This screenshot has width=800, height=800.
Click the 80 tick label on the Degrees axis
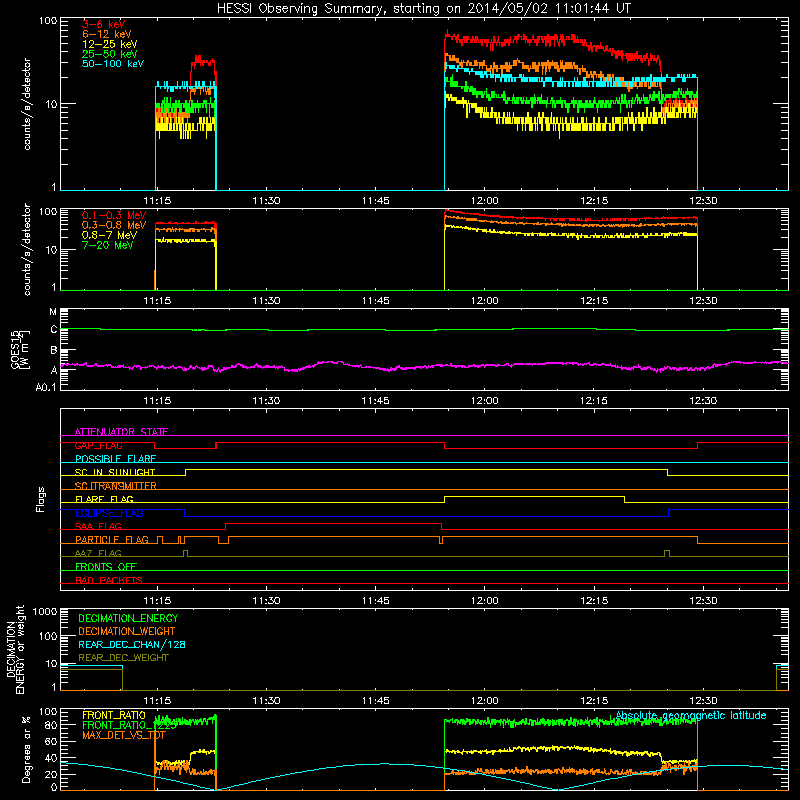coord(51,725)
